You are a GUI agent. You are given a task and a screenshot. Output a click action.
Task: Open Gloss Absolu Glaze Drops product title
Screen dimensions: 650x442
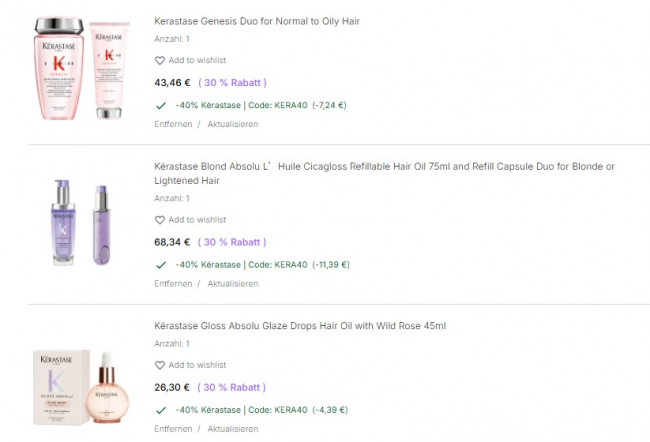tap(300, 326)
